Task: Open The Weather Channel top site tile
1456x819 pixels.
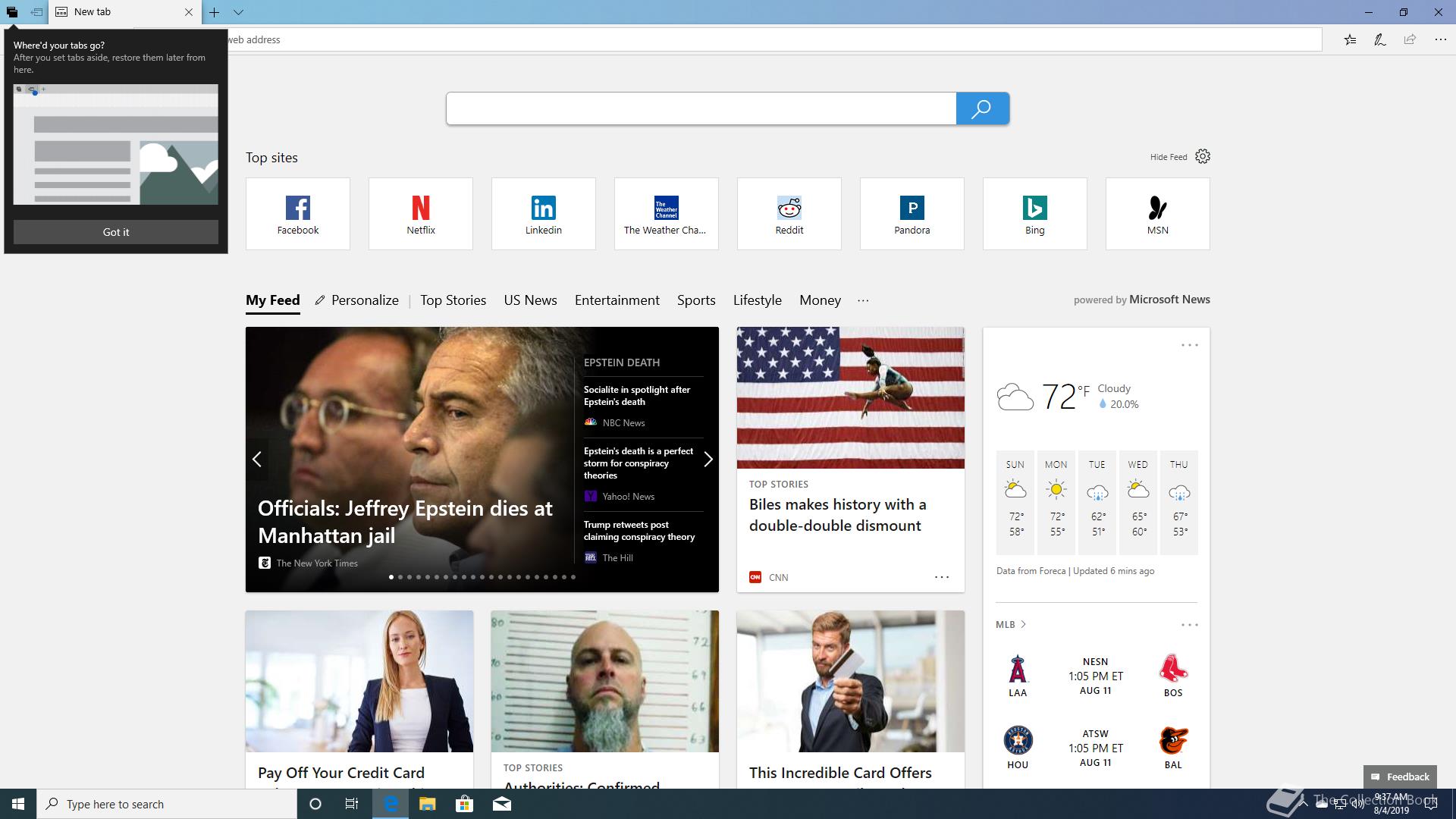Action: (x=667, y=214)
